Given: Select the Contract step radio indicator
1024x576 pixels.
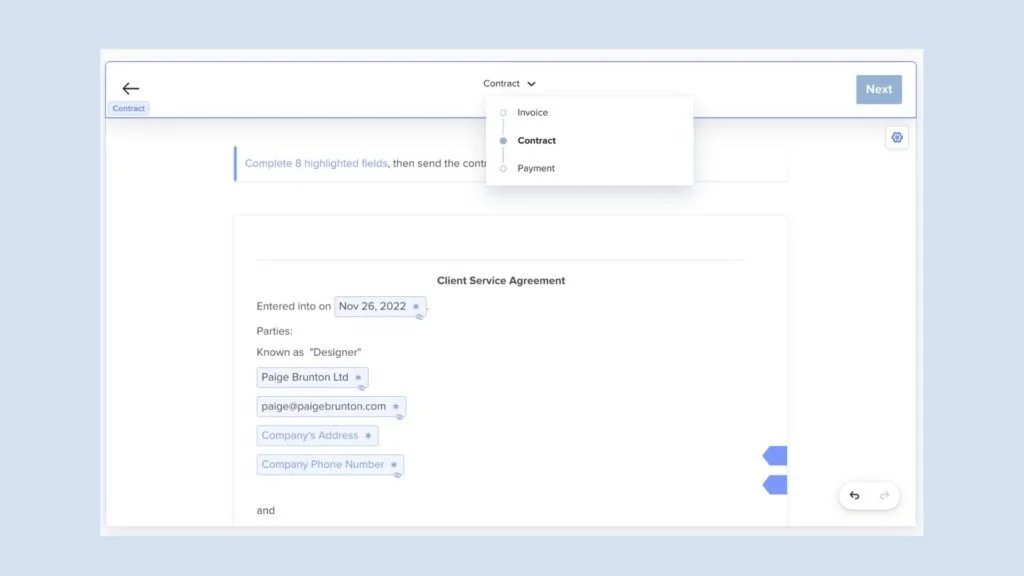Looking at the screenshot, I should 504,141.
